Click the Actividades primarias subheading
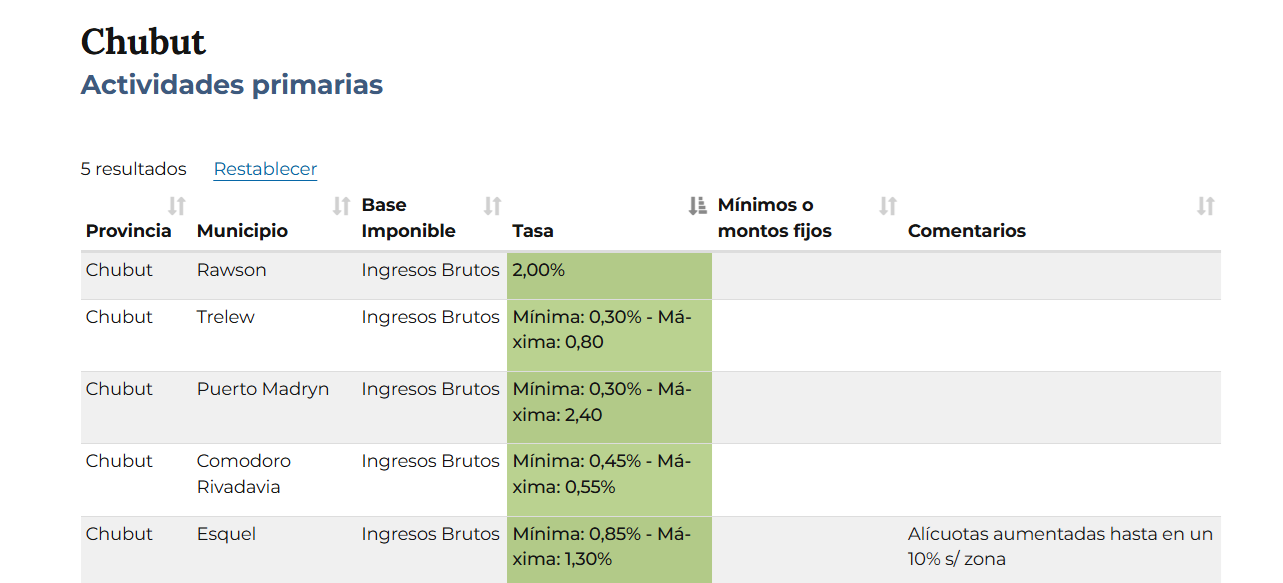This screenshot has width=1283, height=583. click(231, 85)
